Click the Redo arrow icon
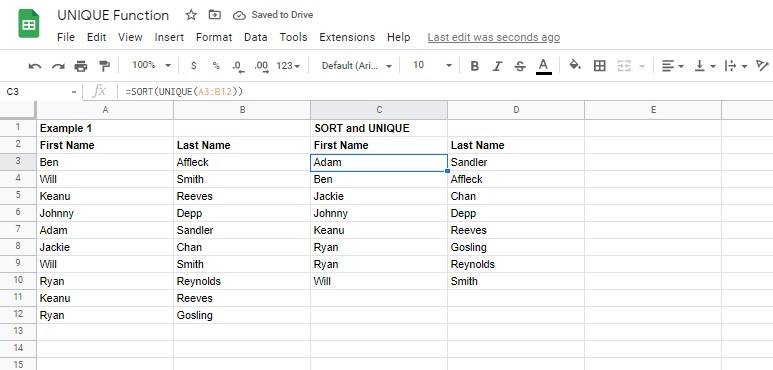Screen dimensions: 773x370 click(x=58, y=66)
